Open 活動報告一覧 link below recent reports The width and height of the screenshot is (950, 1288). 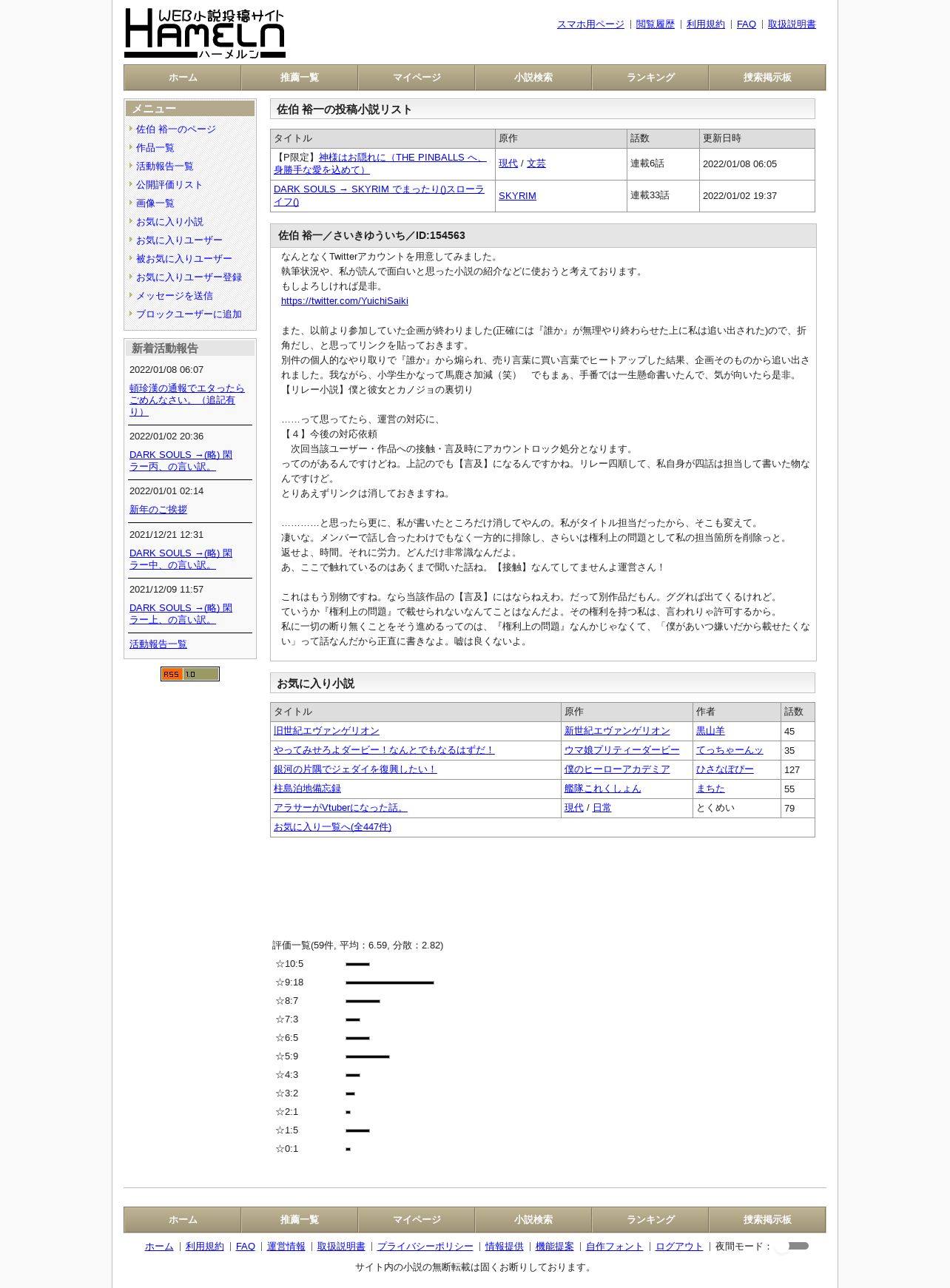[158, 644]
